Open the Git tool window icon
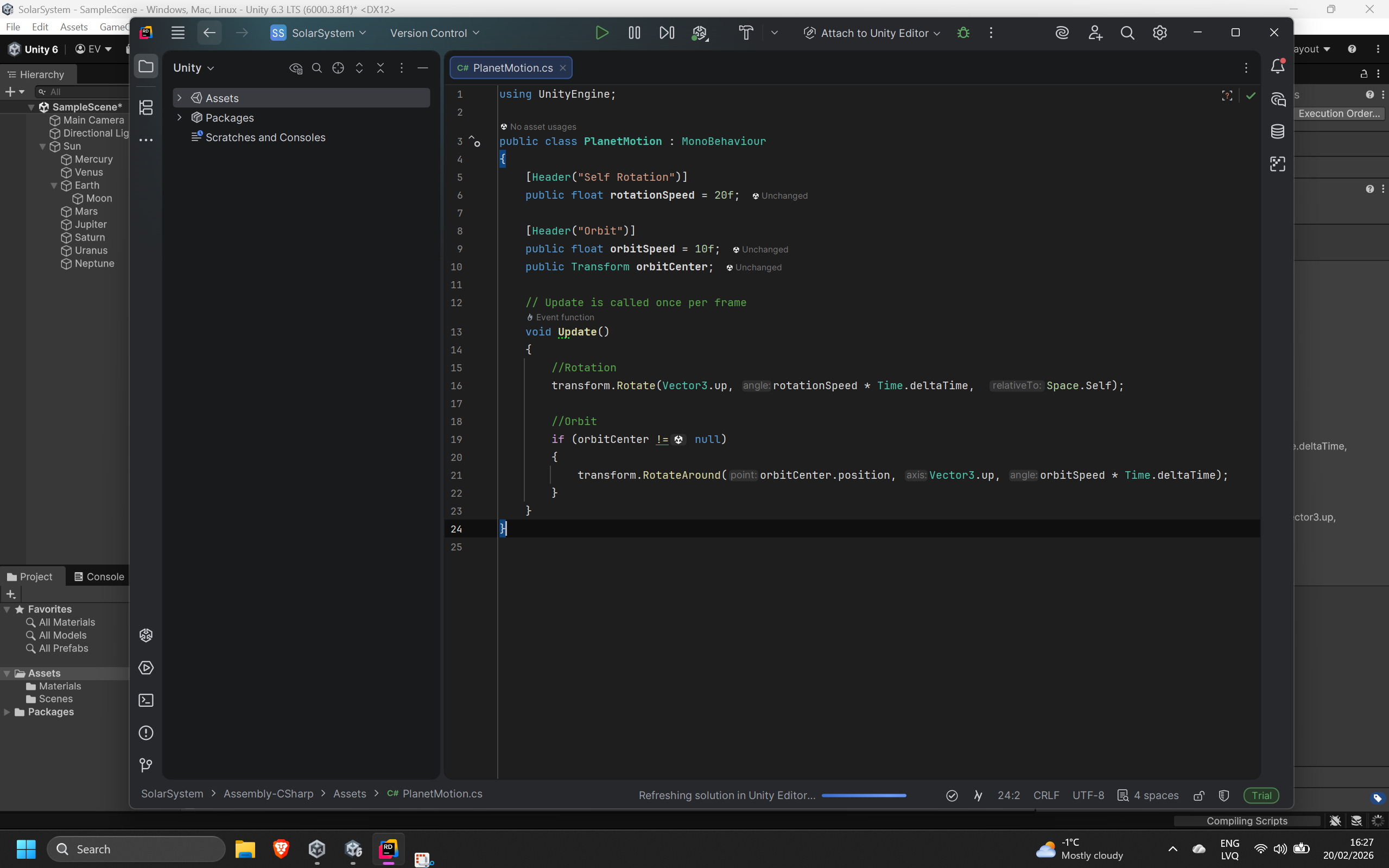Image resolution: width=1389 pixels, height=868 pixels. [146, 765]
